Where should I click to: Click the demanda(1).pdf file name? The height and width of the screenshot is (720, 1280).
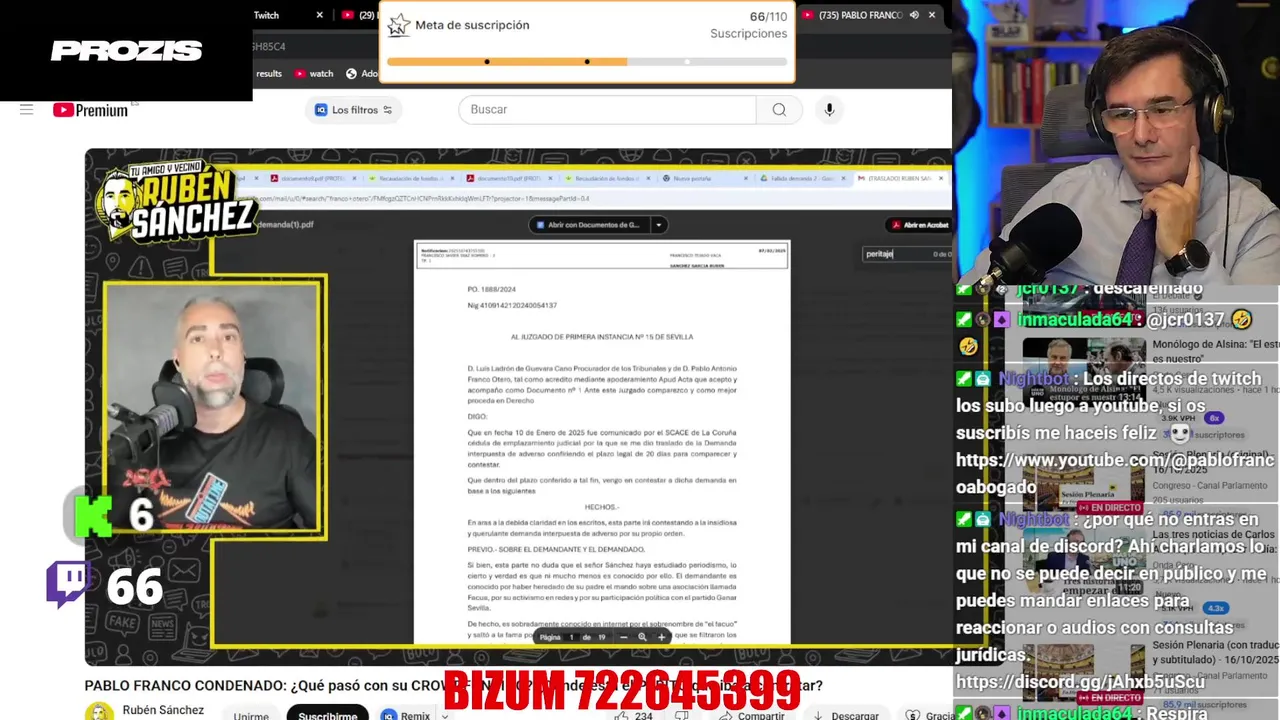tap(286, 225)
